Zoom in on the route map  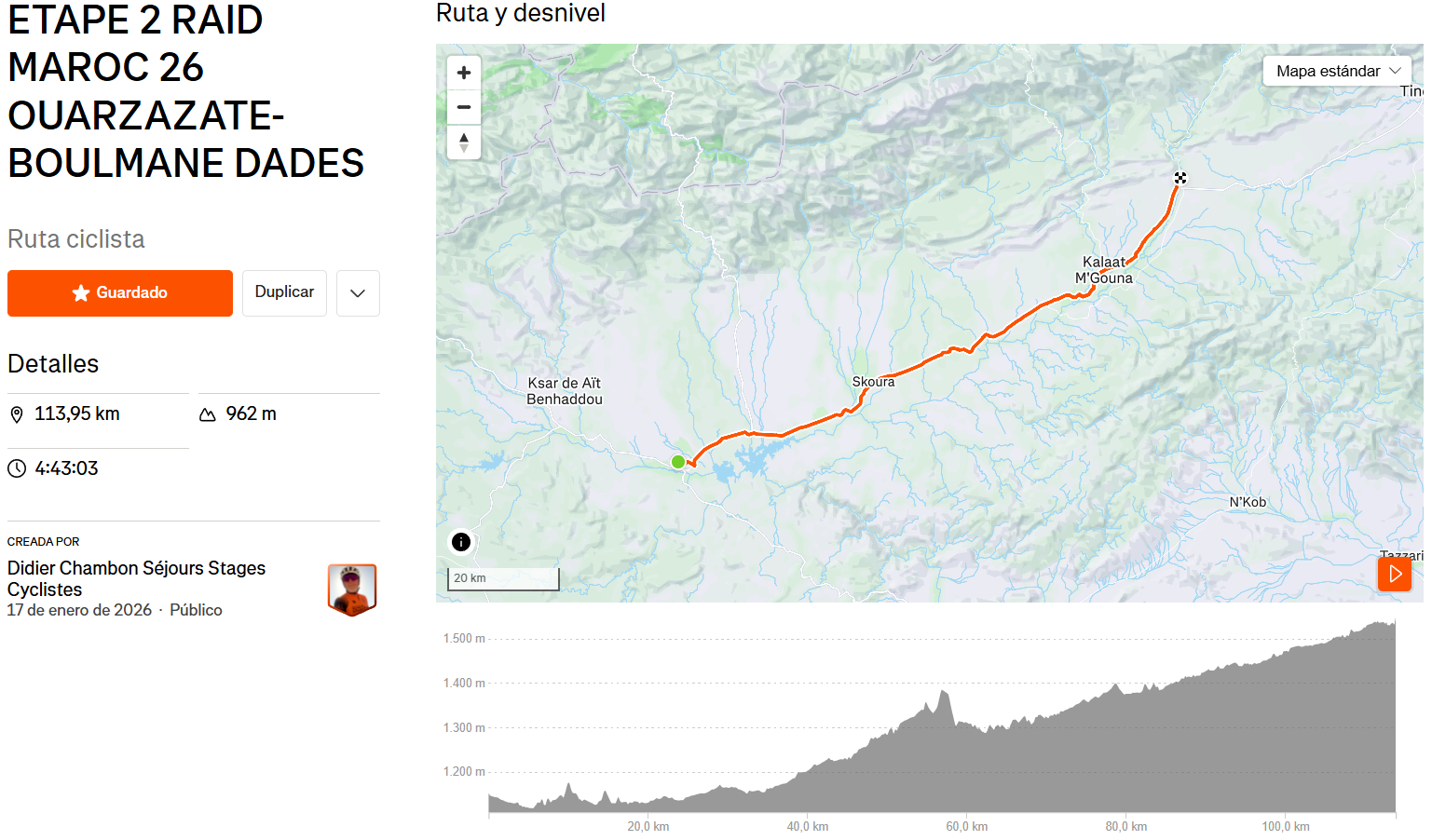click(x=464, y=73)
